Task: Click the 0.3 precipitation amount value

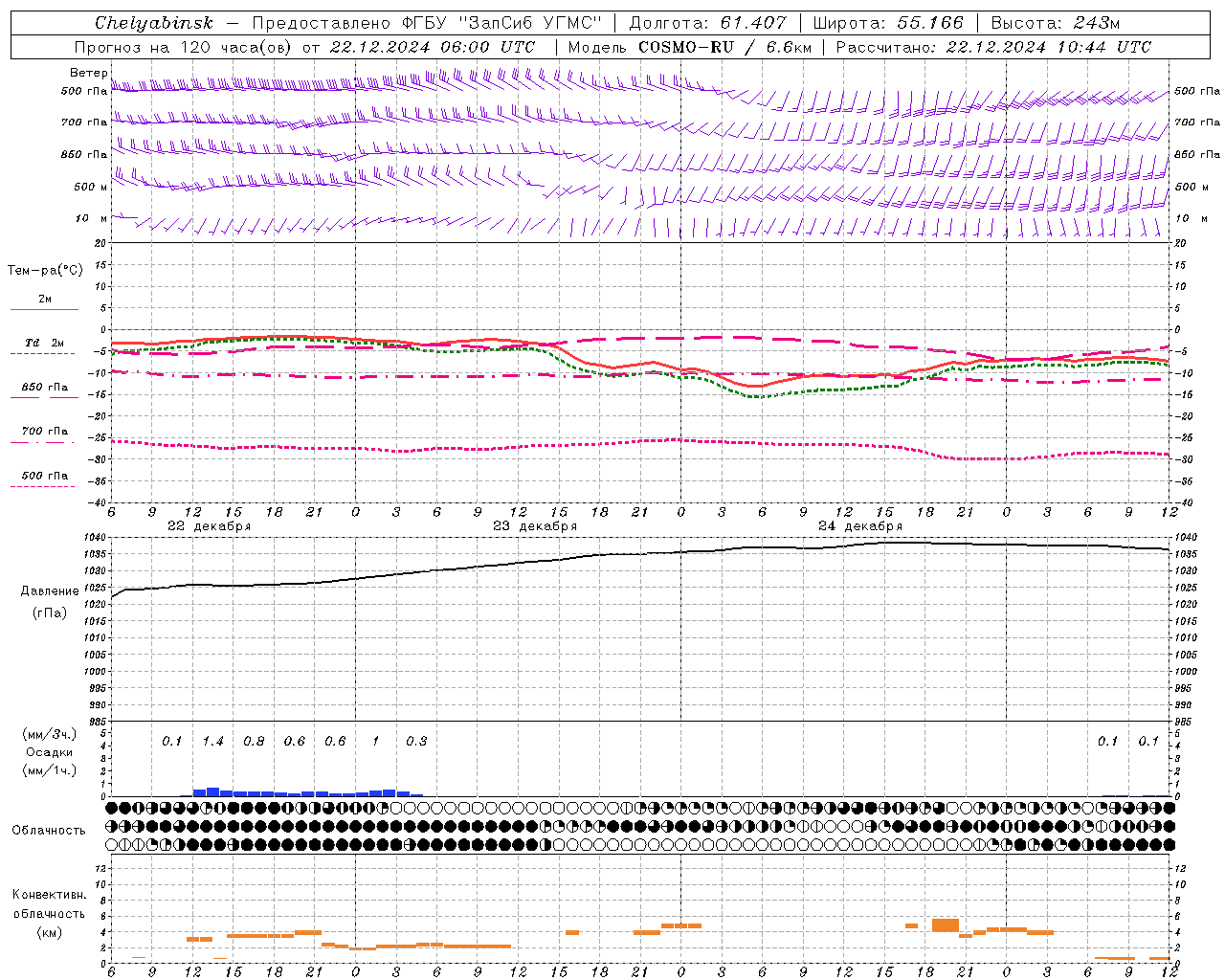Action: click(x=416, y=741)
